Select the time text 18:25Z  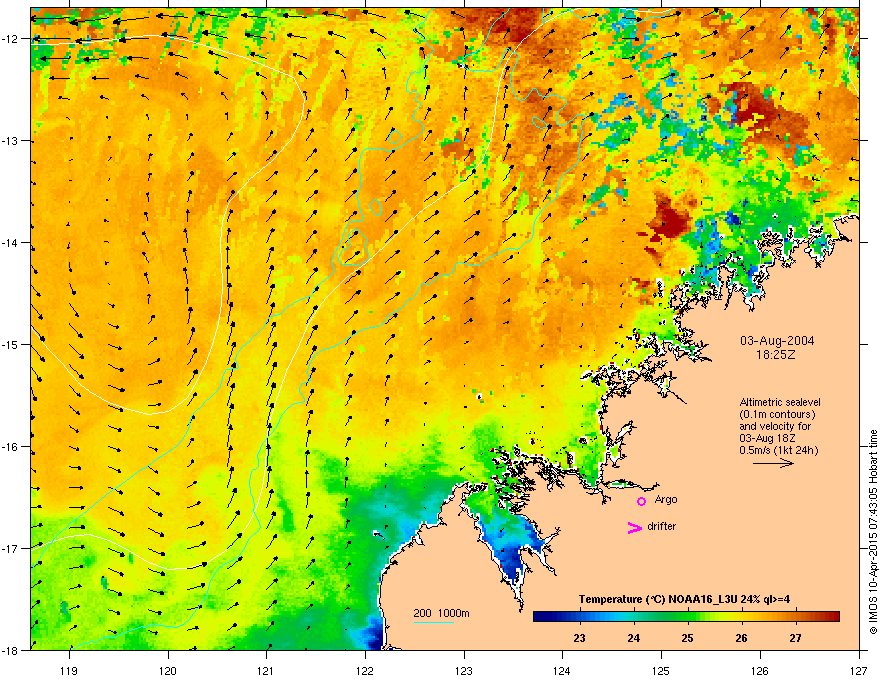click(776, 355)
